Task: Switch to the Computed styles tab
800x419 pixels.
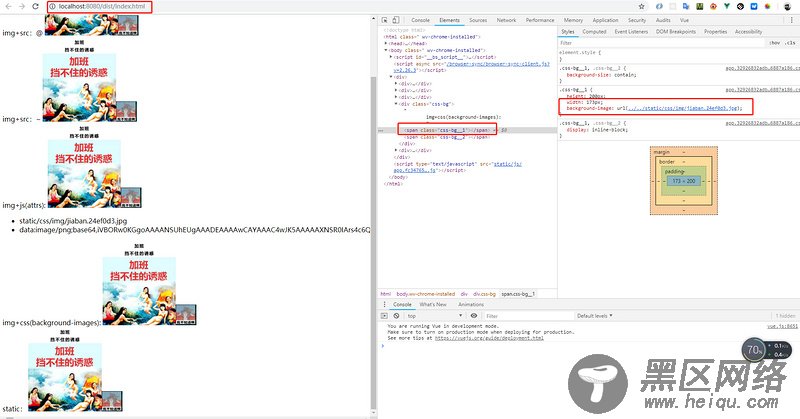Action: click(594, 32)
